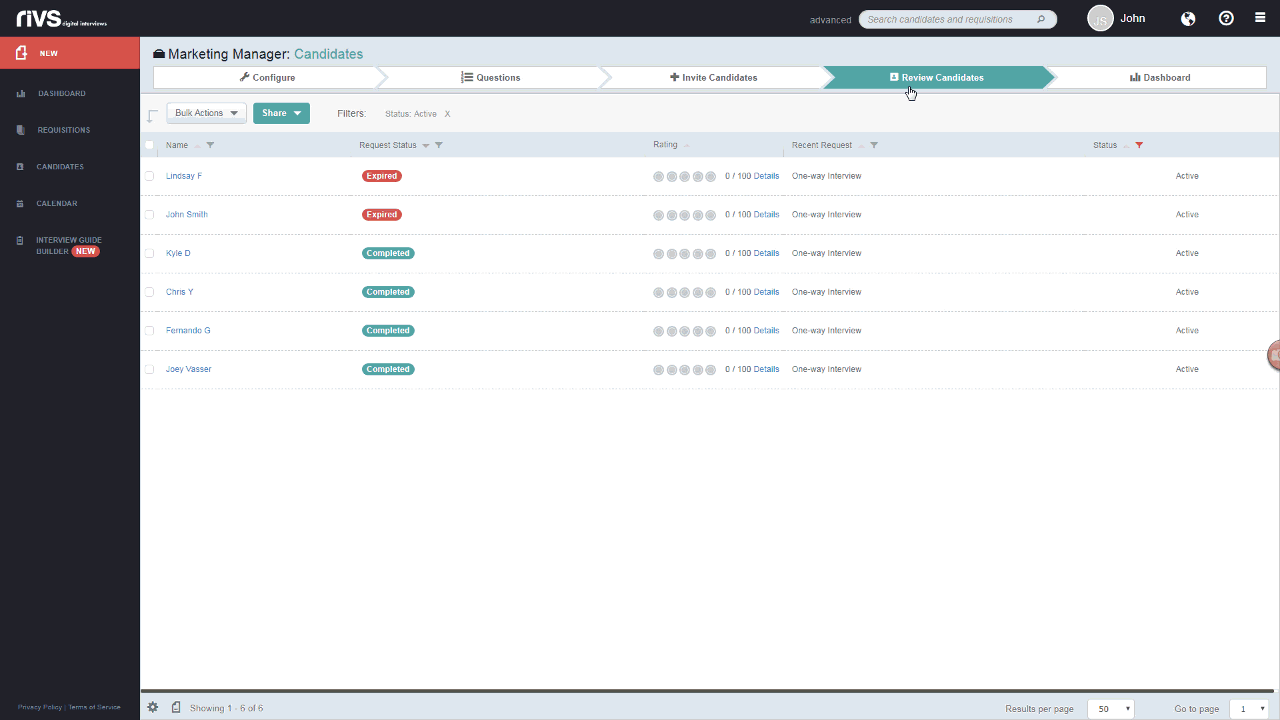Open candidate John Smith

(x=187, y=215)
